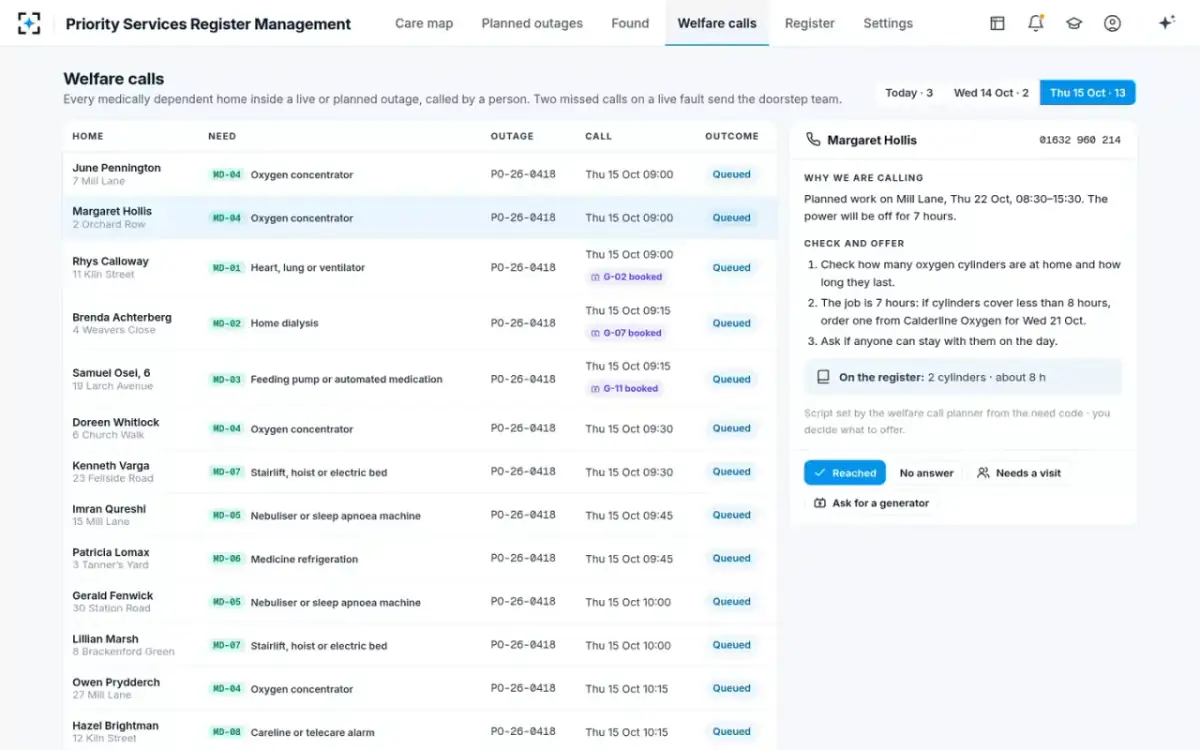Click the CALL column header
Viewport: 1200px width, 750px height.
pyautogui.click(x=599, y=136)
